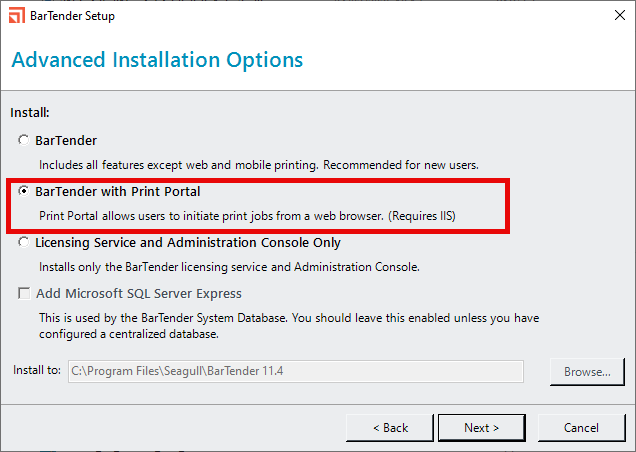Click the 'BarTender Setup' title bar text
This screenshot has height=452, width=636.
point(72,16)
